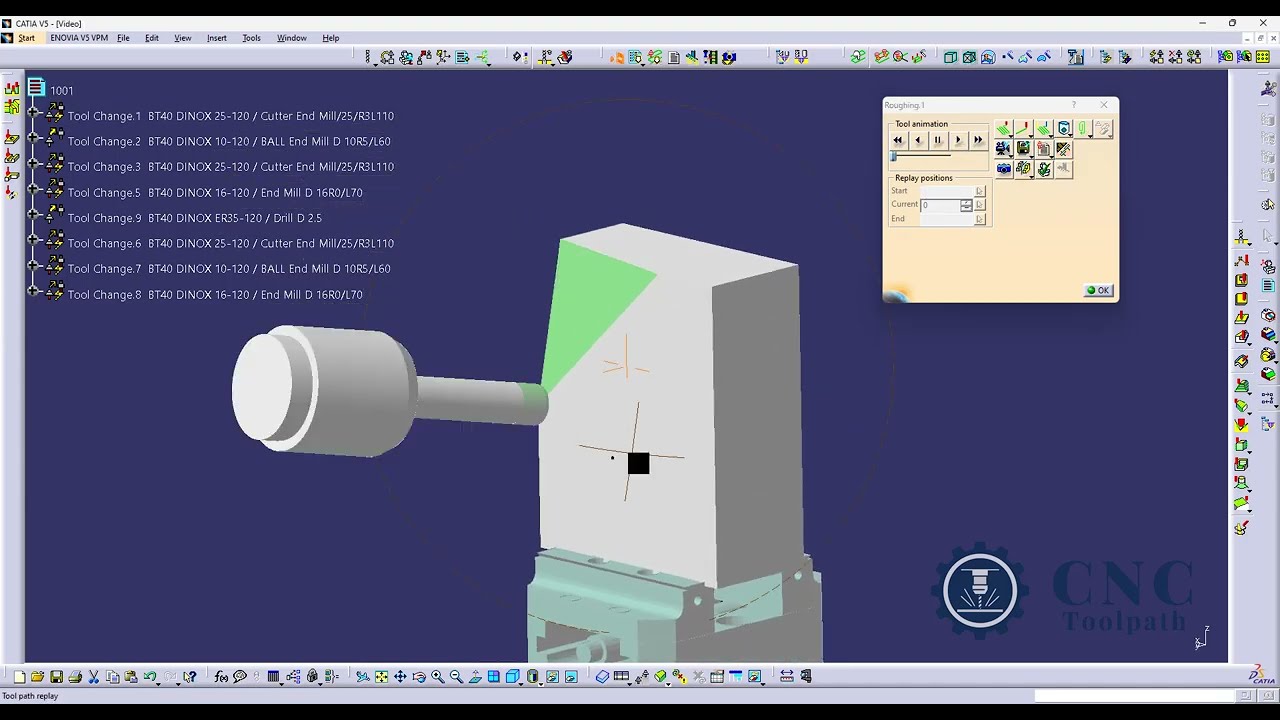Click OK in Roughing.1 dialog

(1098, 290)
